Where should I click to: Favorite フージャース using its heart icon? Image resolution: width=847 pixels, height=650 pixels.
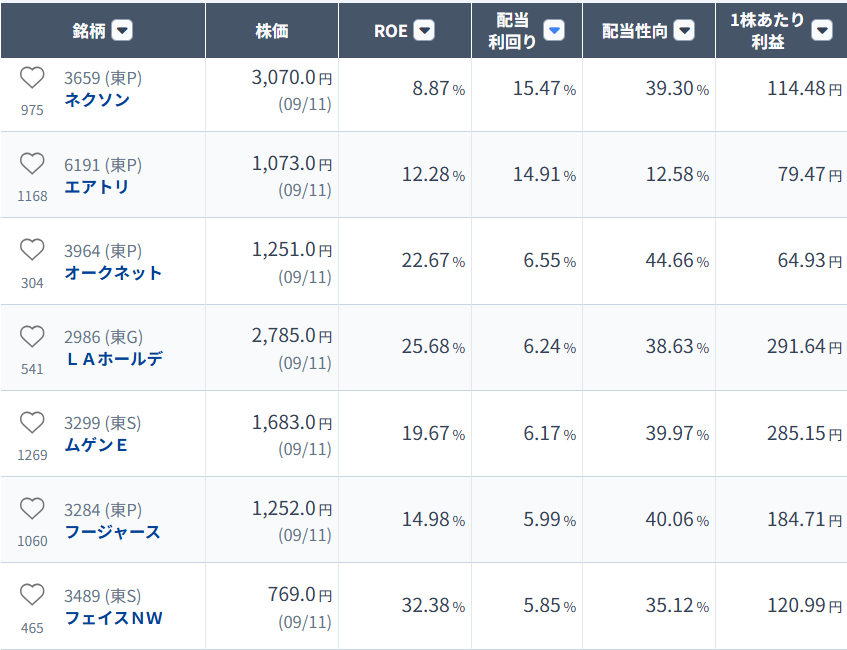[x=32, y=509]
